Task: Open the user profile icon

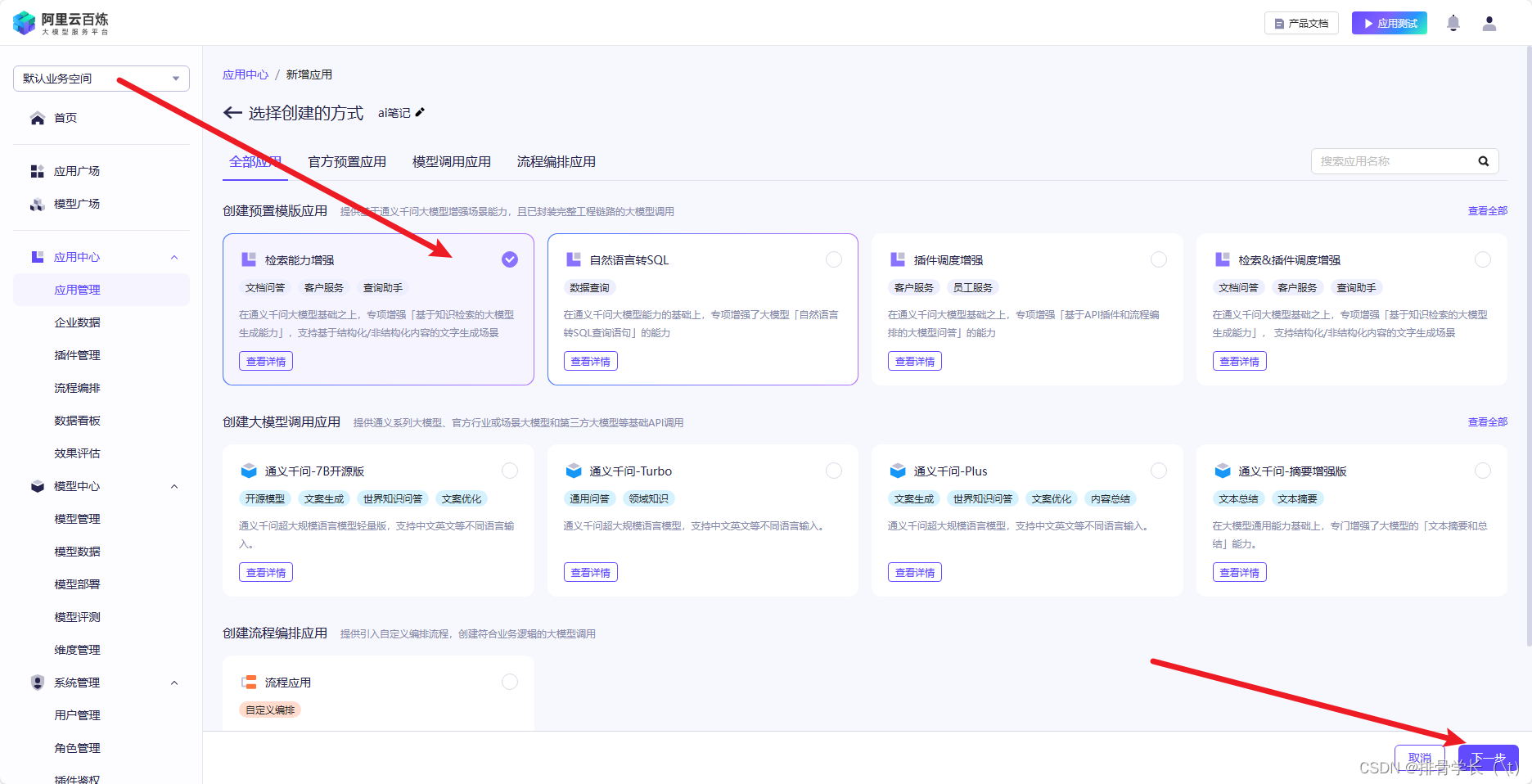Action: point(1489,23)
